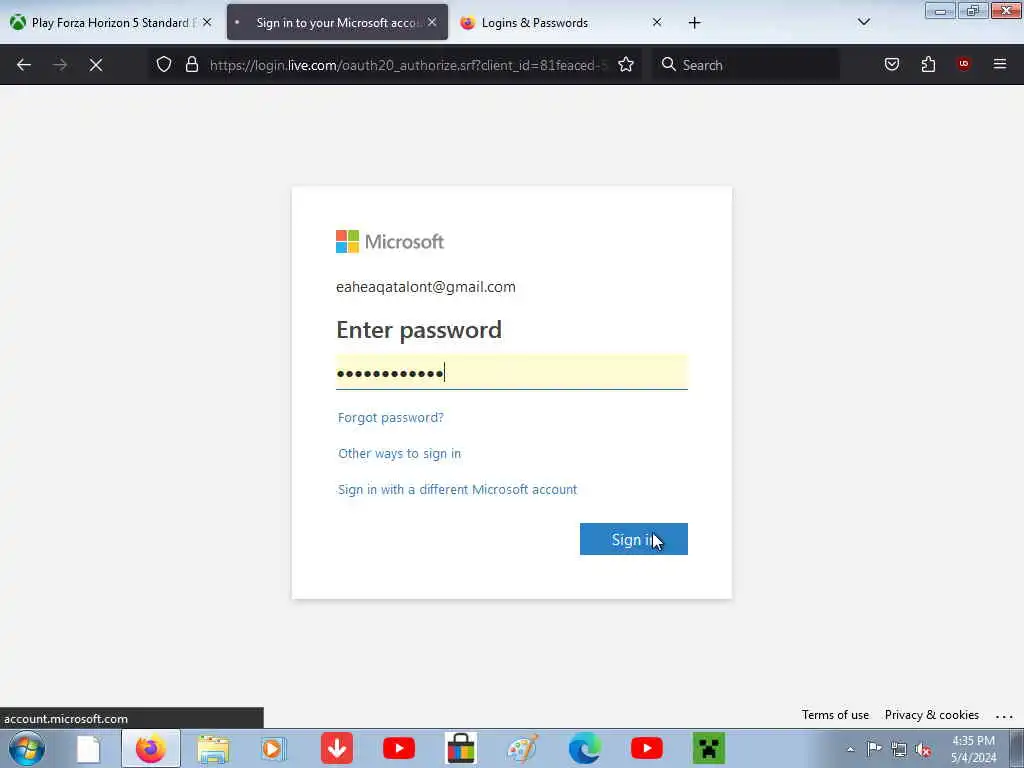This screenshot has width=1024, height=768.
Task: Open tracking protection shield icon
Action: tap(164, 64)
